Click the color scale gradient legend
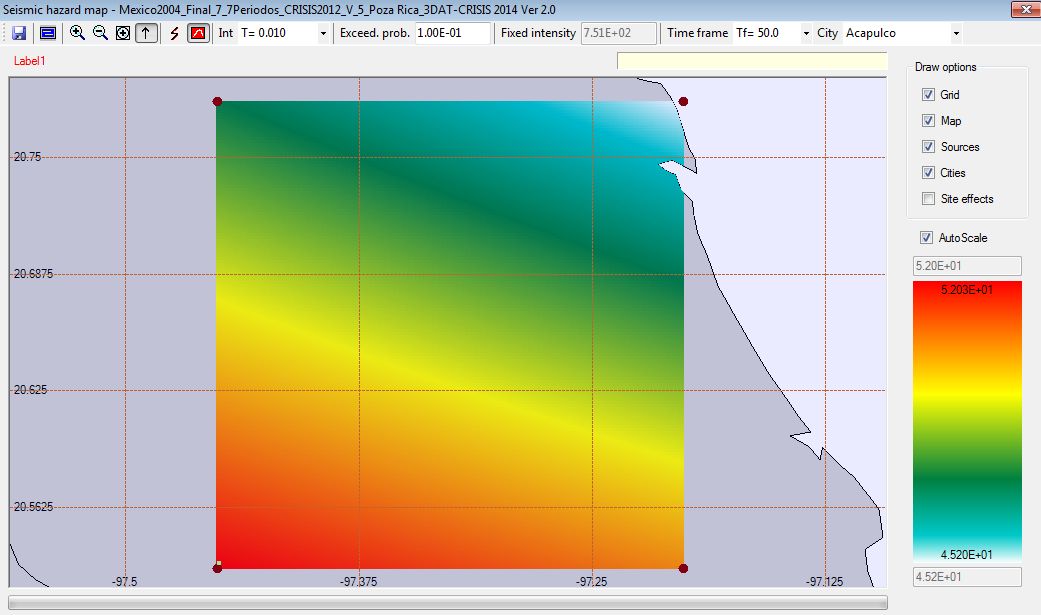The width and height of the screenshot is (1041, 615). (967, 420)
